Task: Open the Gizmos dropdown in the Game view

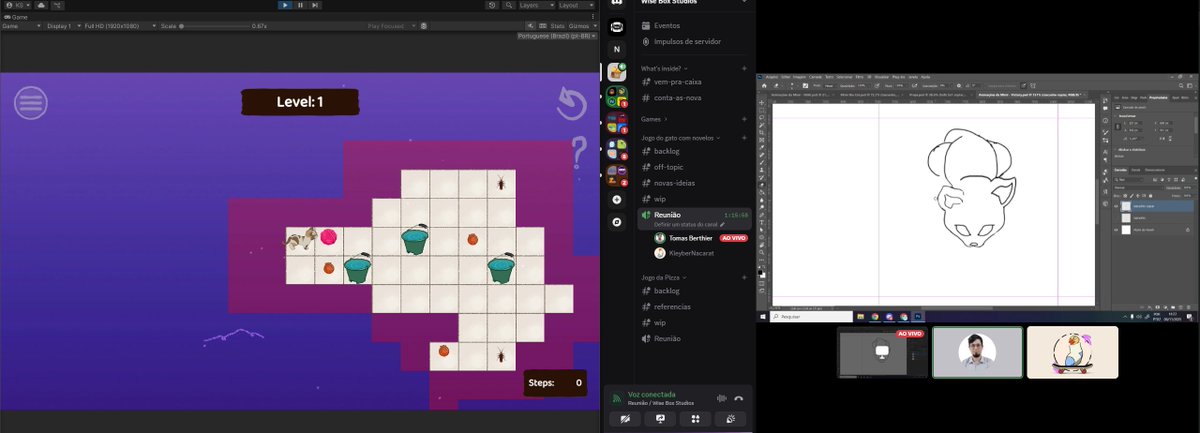Action: (x=580, y=26)
